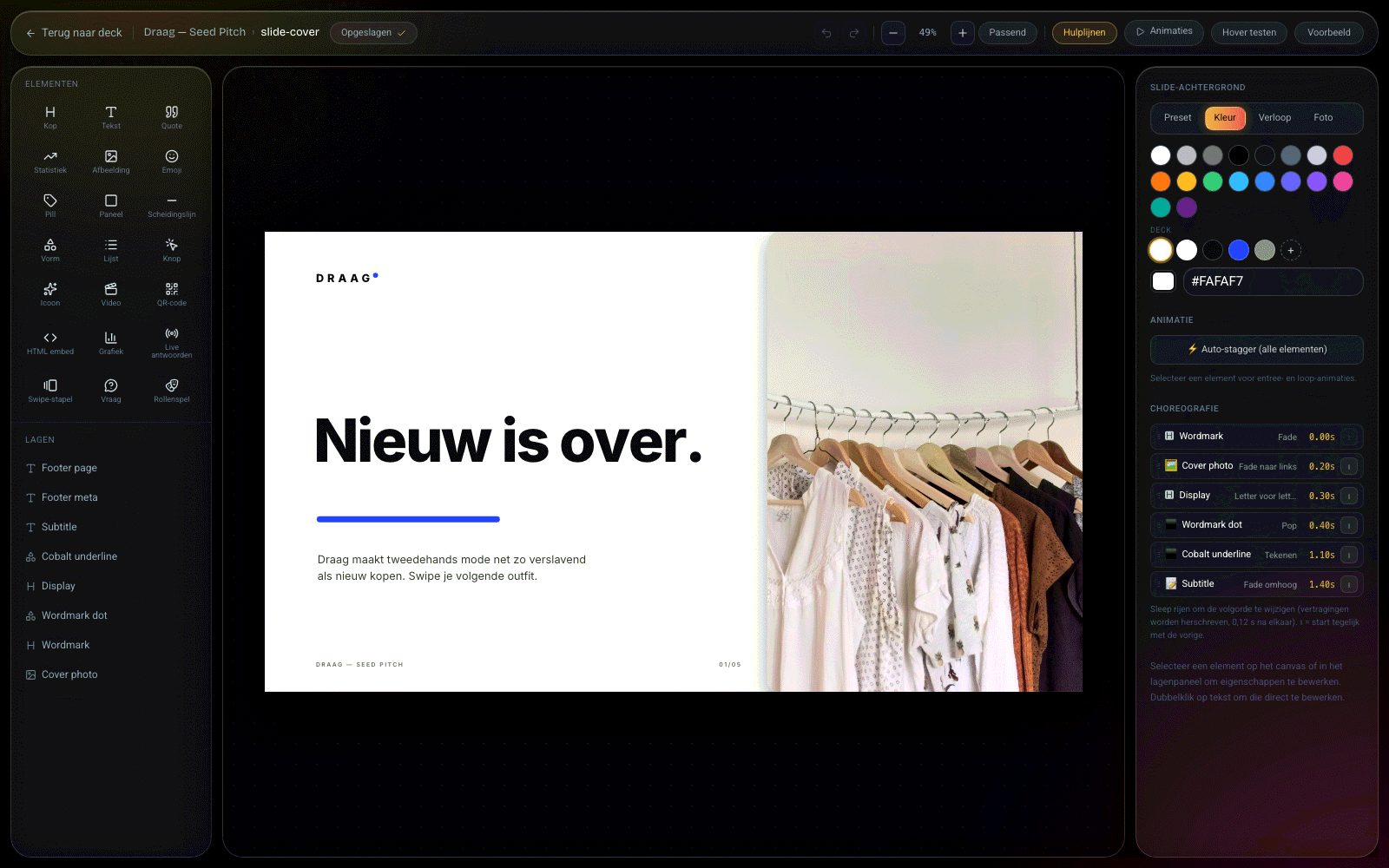Screen dimensions: 1389x868
Task: Insert a Vraag question element
Action: pyautogui.click(x=111, y=391)
